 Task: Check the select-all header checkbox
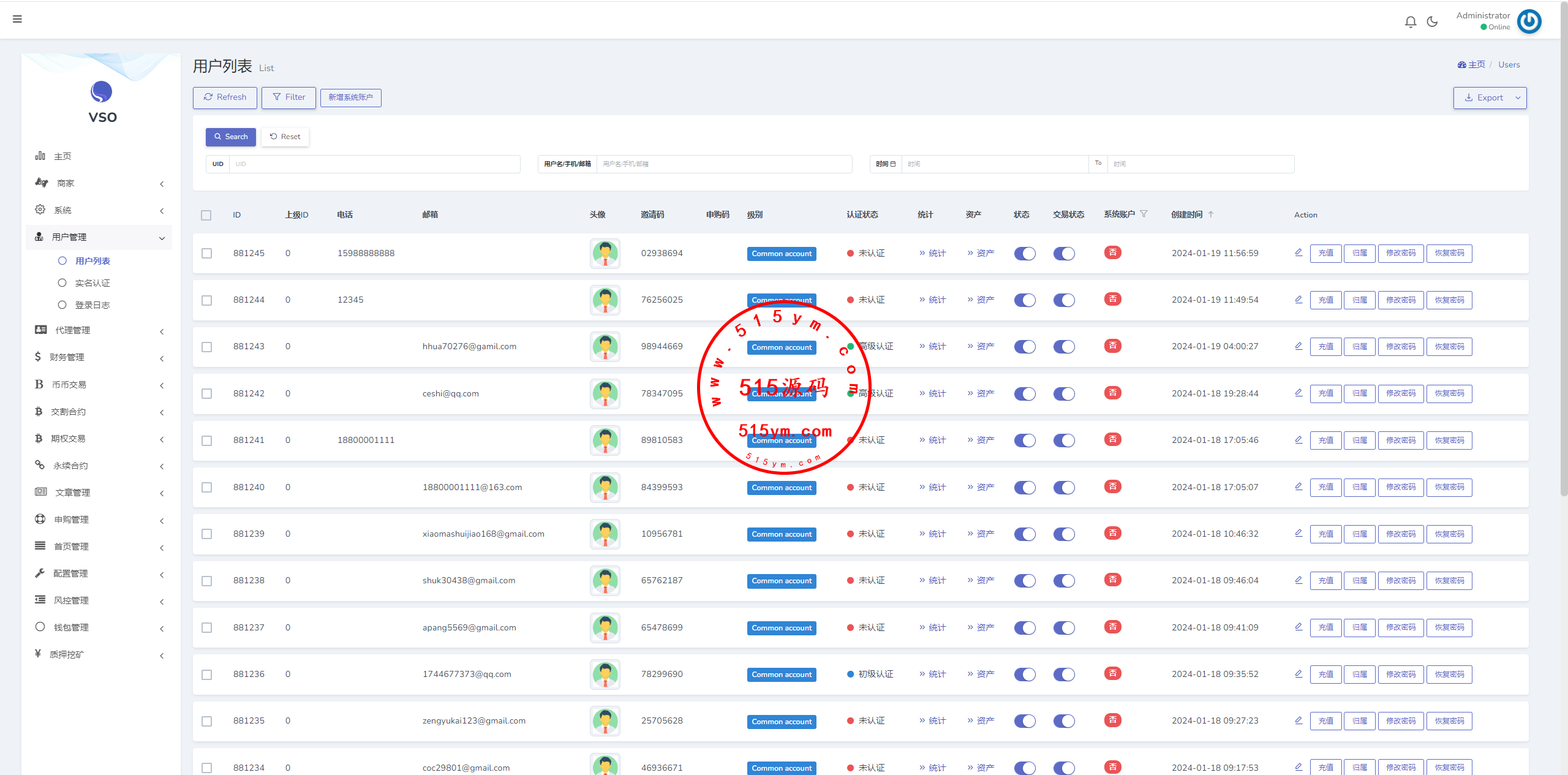point(206,215)
